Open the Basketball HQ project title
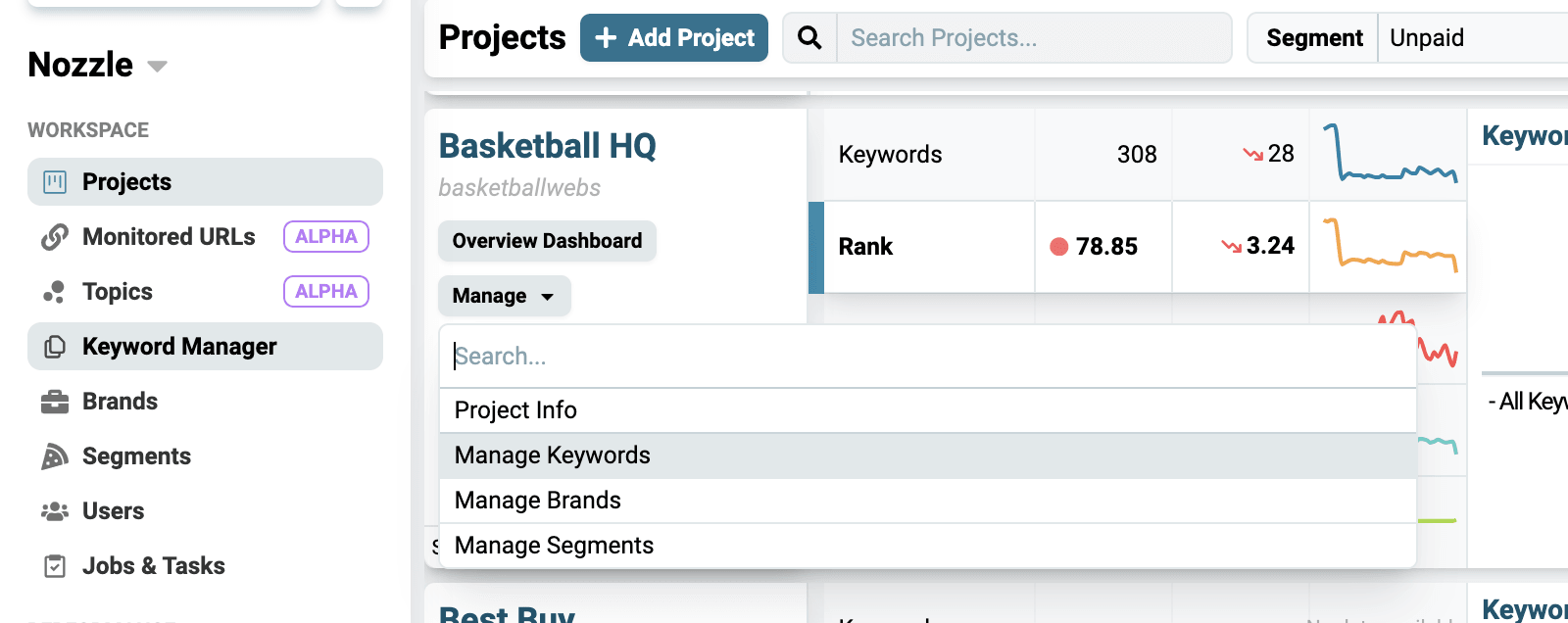1568x623 pixels. pyautogui.click(x=547, y=146)
